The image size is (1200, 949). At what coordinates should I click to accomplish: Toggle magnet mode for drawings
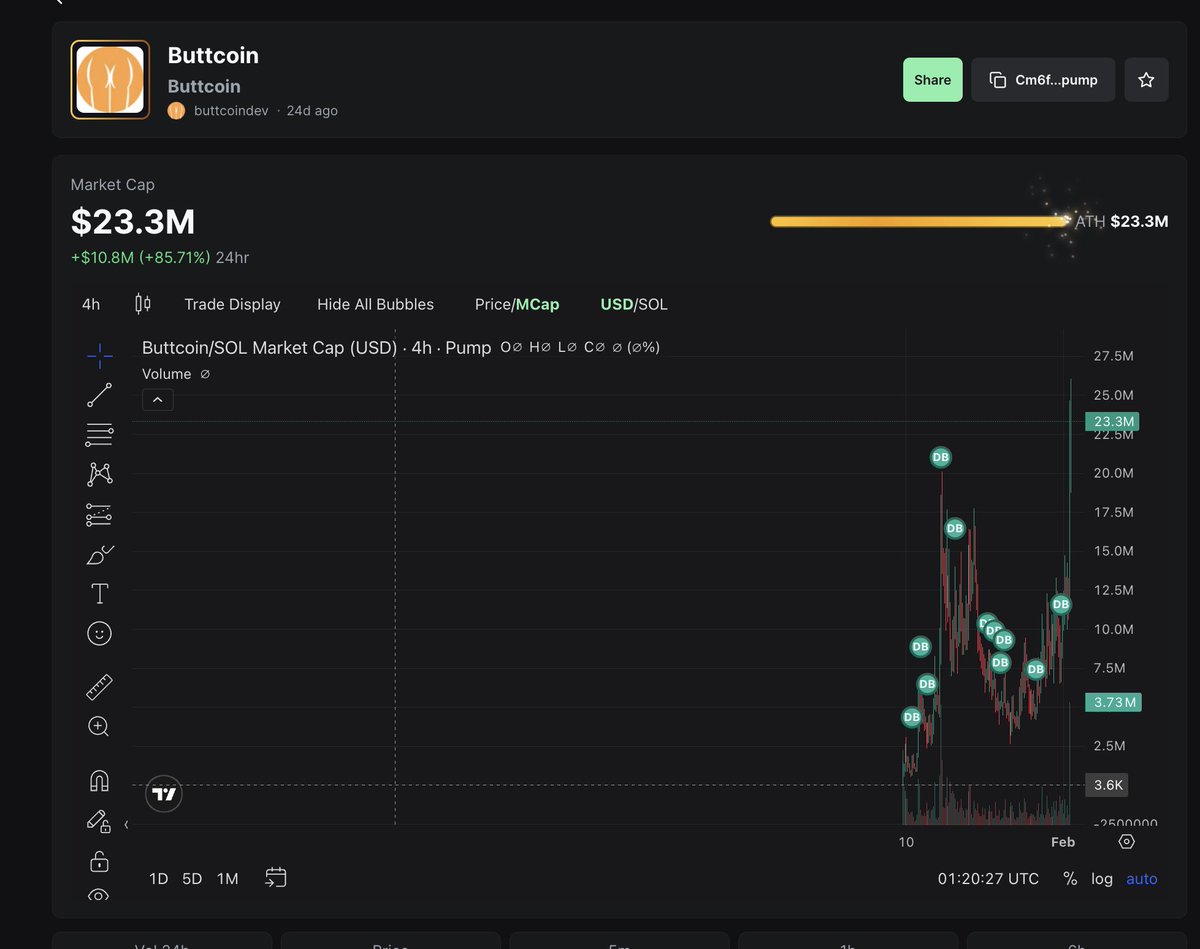(x=99, y=781)
